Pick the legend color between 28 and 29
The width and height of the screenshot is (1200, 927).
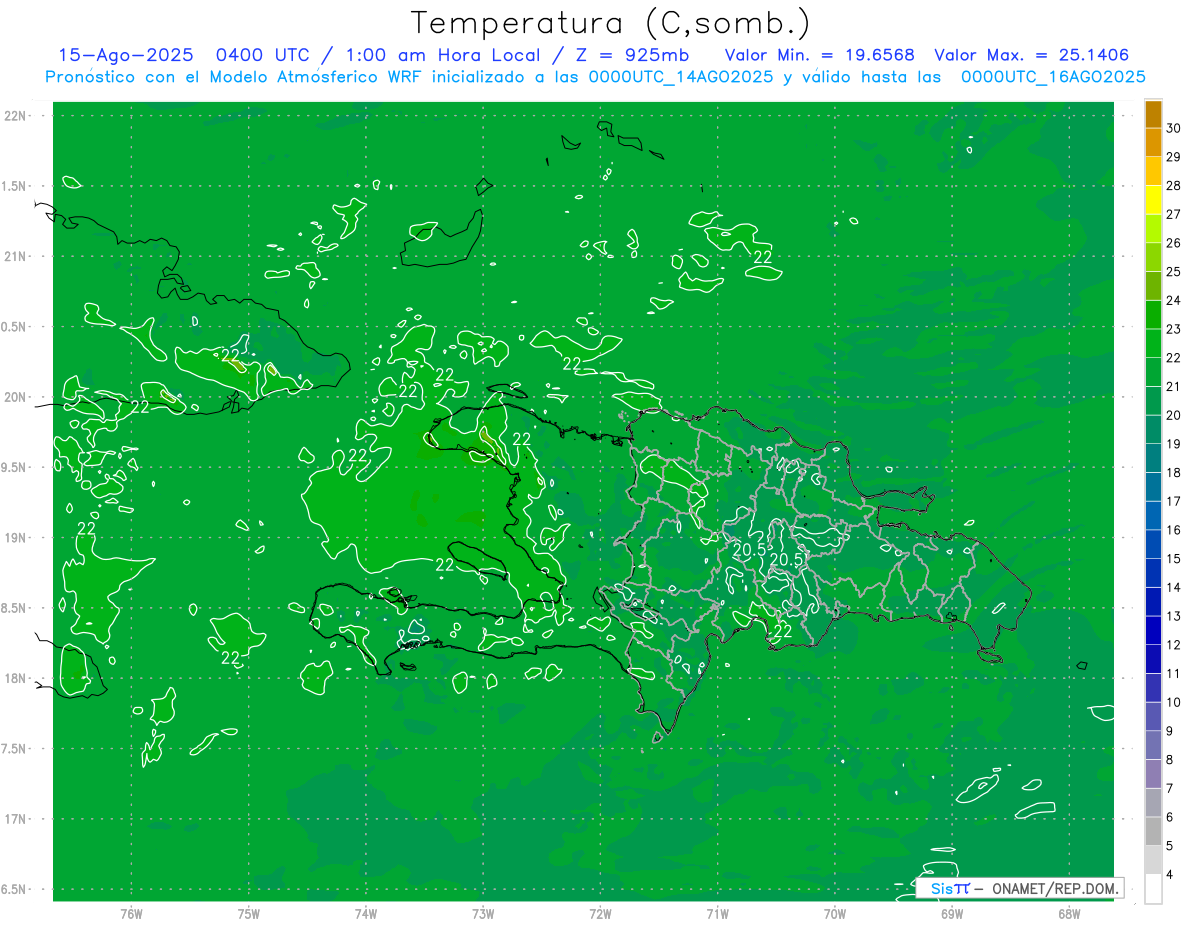[1153, 171]
